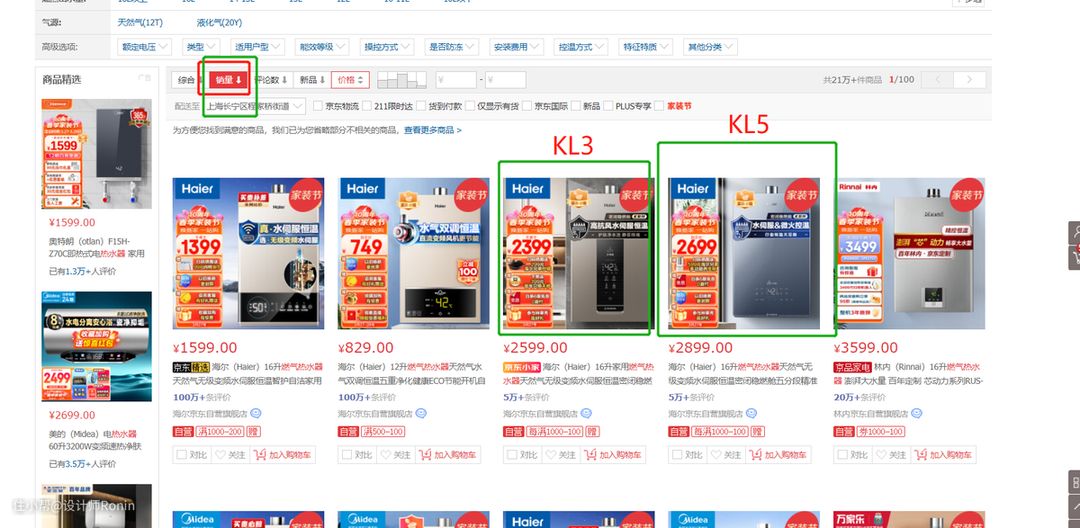Open the 能效等级 filter dropdown

[322, 47]
